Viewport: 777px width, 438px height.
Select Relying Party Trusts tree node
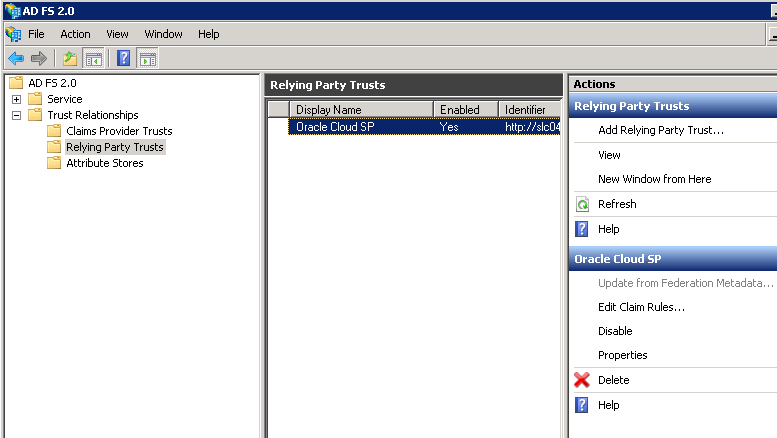pyautogui.click(x=115, y=147)
